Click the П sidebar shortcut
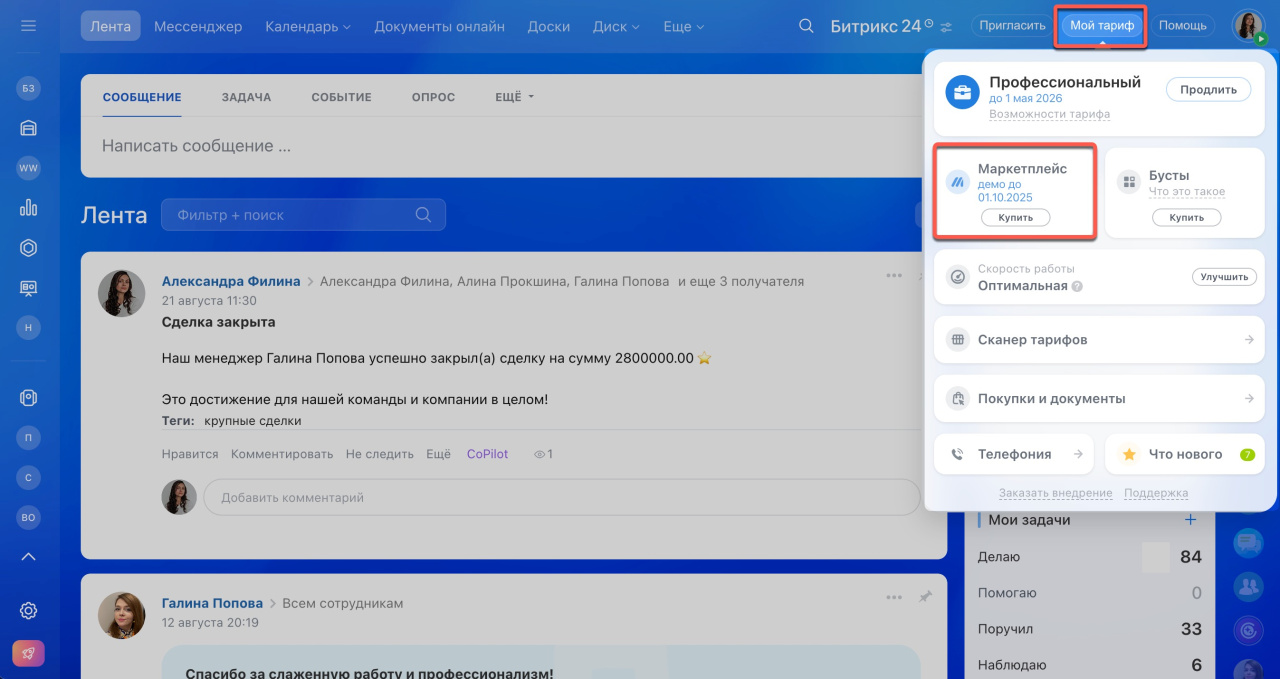The image size is (1280, 679). [x=28, y=437]
